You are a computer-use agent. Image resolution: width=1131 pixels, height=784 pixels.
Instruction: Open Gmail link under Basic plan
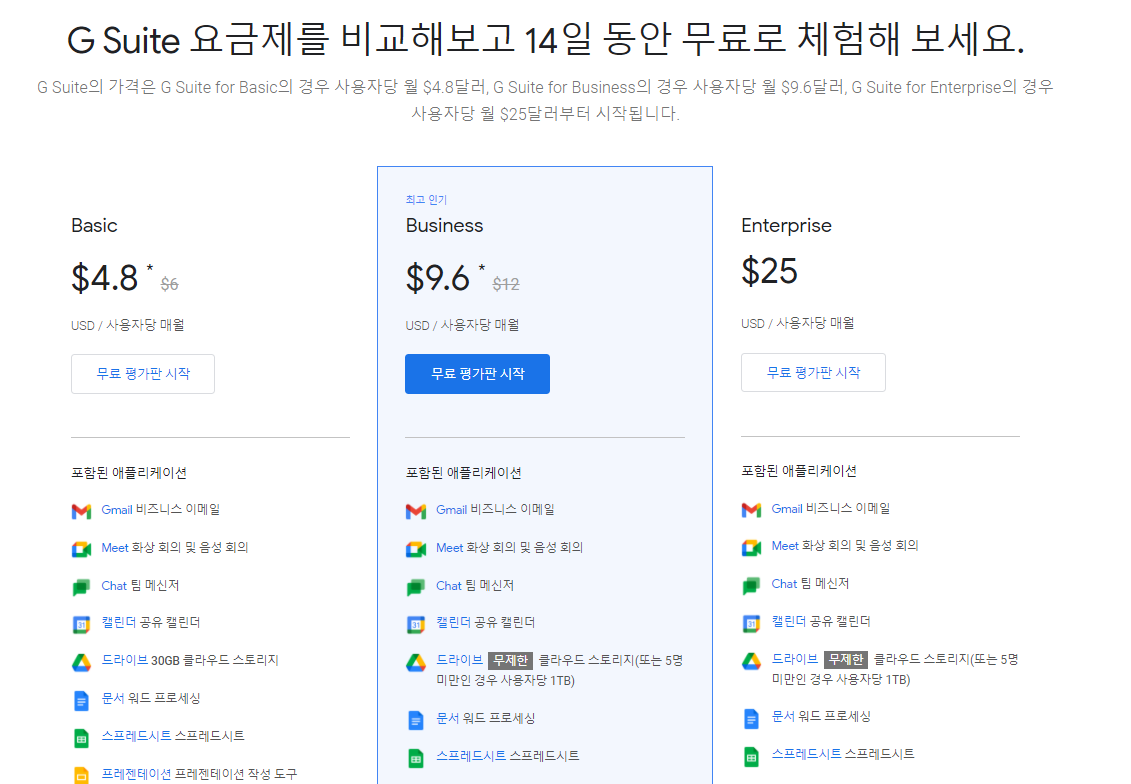pos(116,510)
